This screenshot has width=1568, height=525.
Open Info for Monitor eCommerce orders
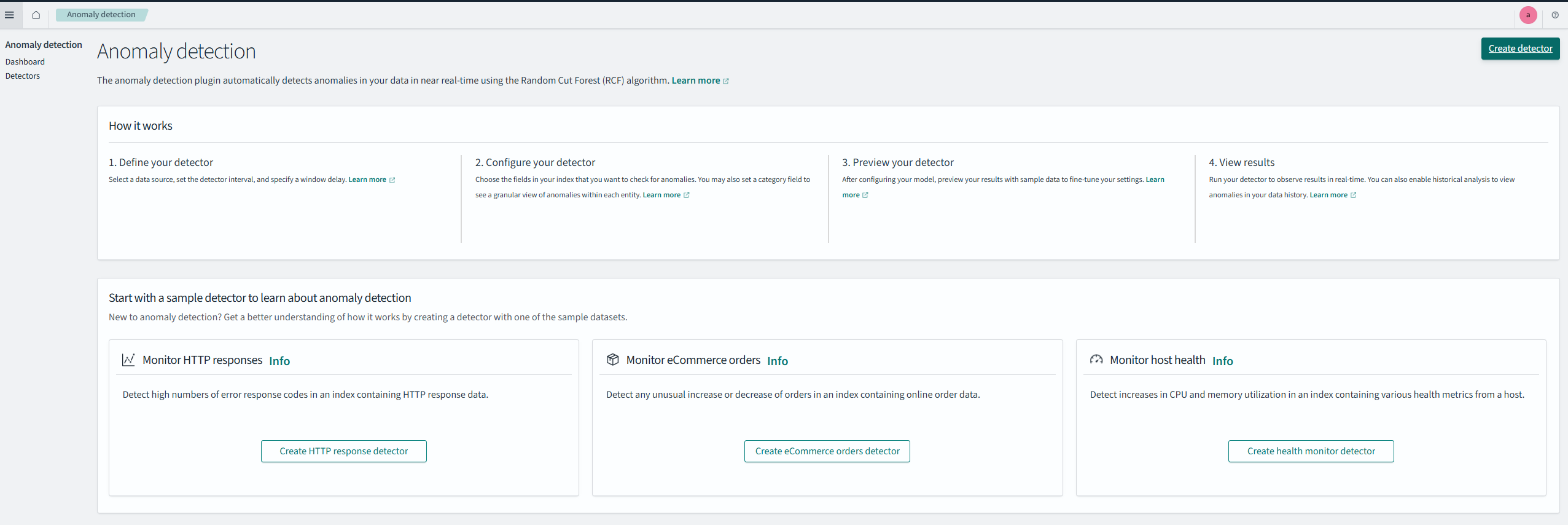coord(777,361)
